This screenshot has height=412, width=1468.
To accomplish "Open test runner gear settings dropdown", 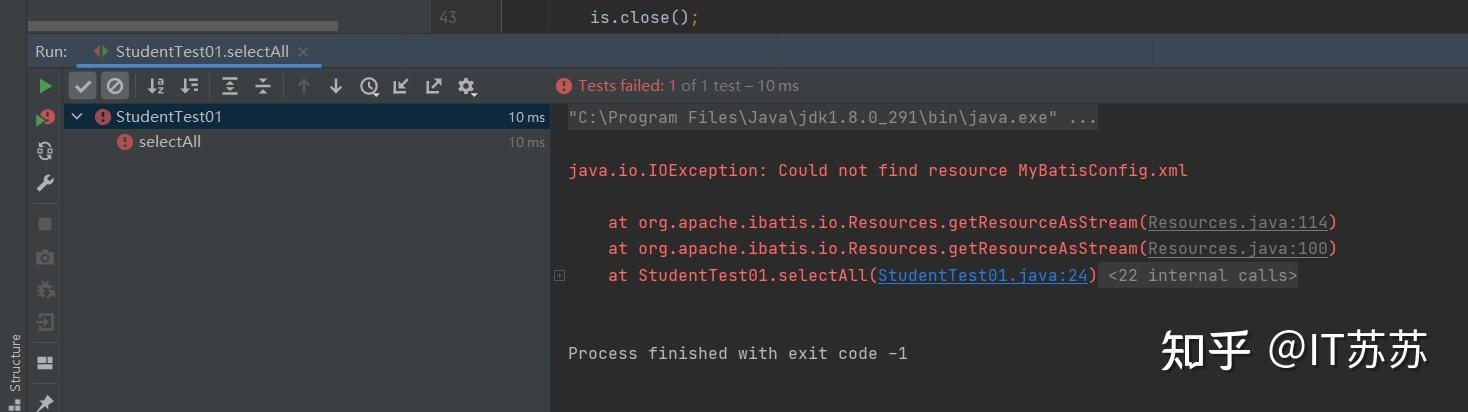I will pyautogui.click(x=467, y=86).
